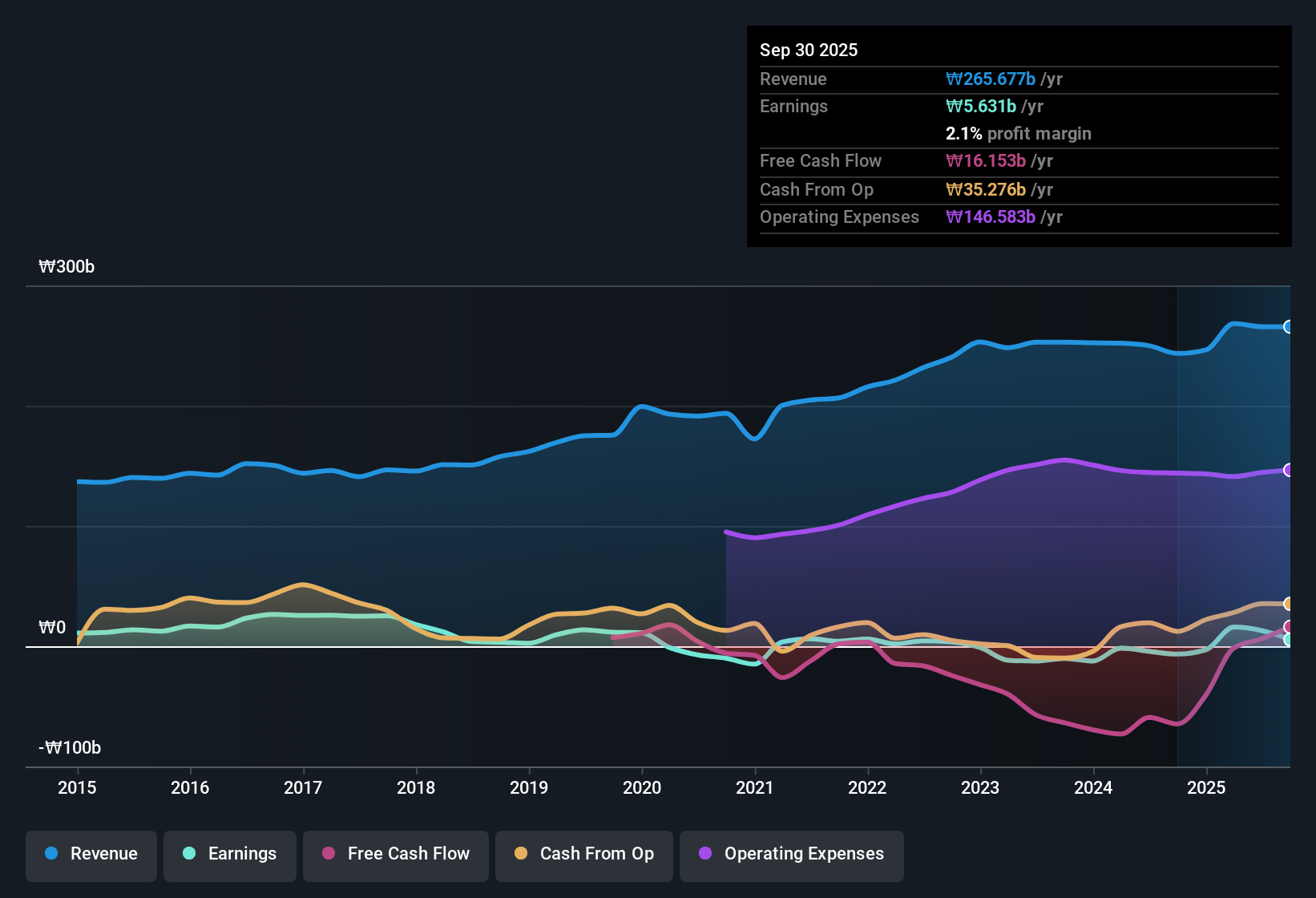Click the teal Earnings legend dot
1316x898 pixels.
pos(190,854)
